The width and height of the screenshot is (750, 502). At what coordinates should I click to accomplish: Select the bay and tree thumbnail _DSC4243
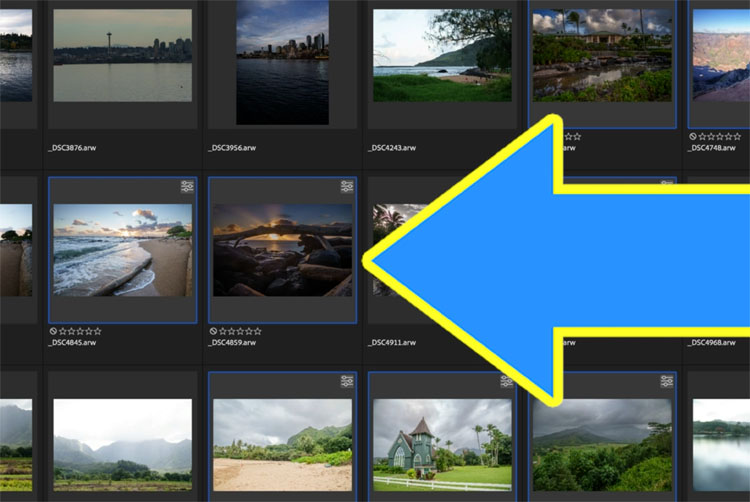coord(442,55)
